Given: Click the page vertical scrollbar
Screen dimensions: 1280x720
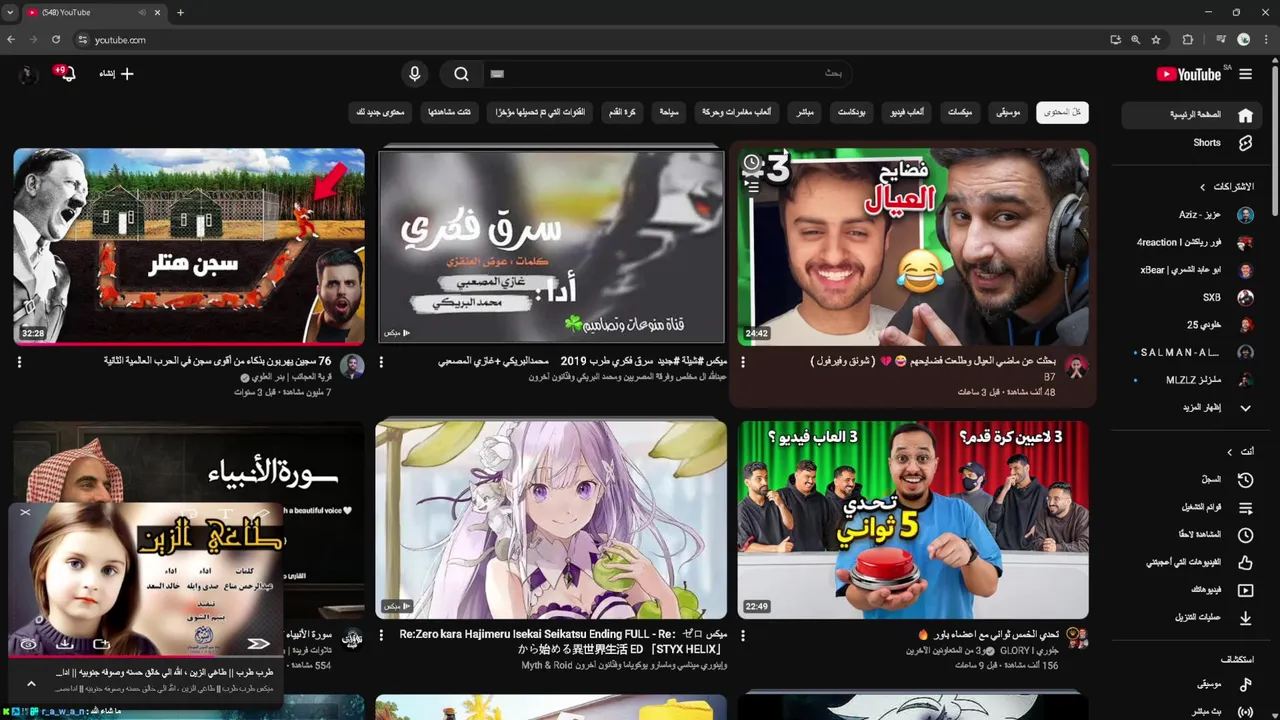Looking at the screenshot, I should [x=1274, y=140].
